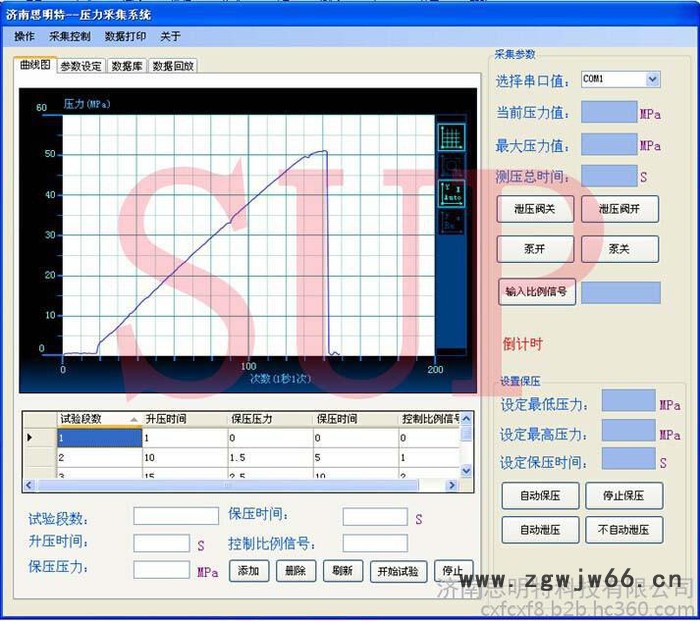Open the COM1 serial port dropdown
700x621 pixels.
(652, 79)
